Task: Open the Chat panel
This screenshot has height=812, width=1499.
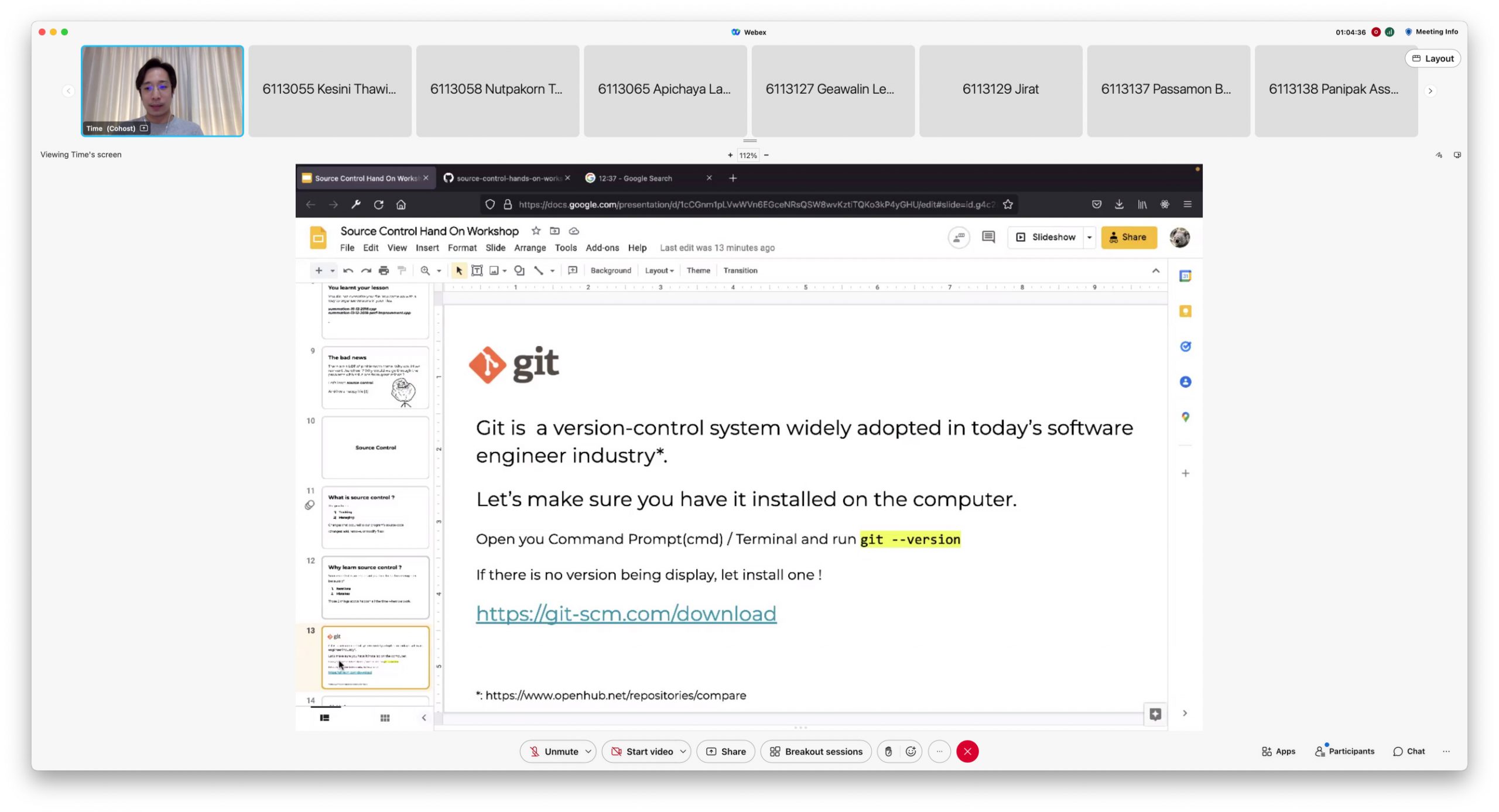Action: point(1409,752)
